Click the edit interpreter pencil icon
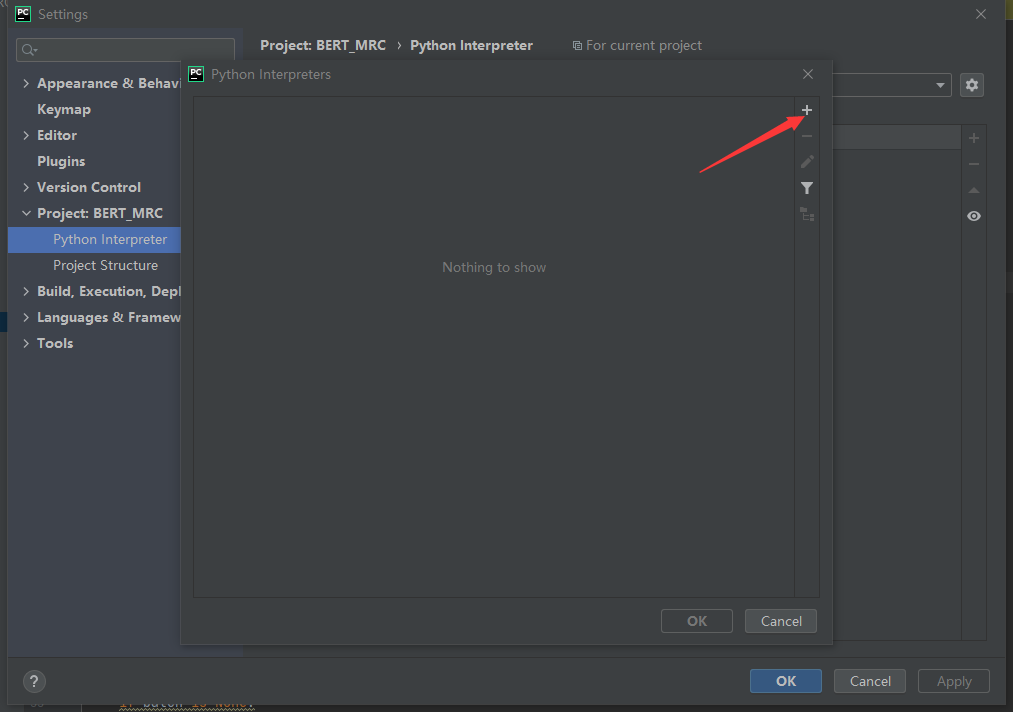 point(807,162)
